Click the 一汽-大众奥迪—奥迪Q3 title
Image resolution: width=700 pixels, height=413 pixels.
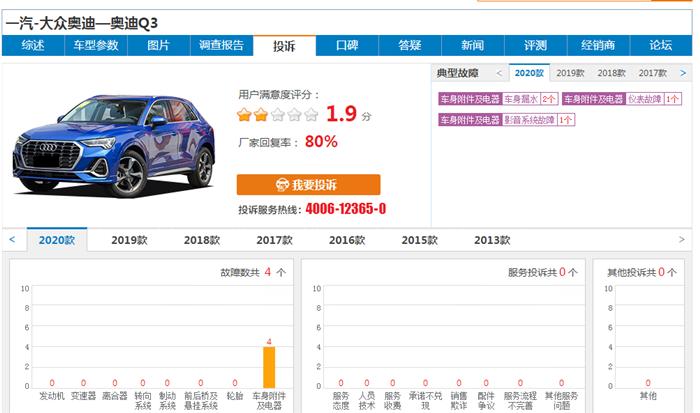pos(82,23)
